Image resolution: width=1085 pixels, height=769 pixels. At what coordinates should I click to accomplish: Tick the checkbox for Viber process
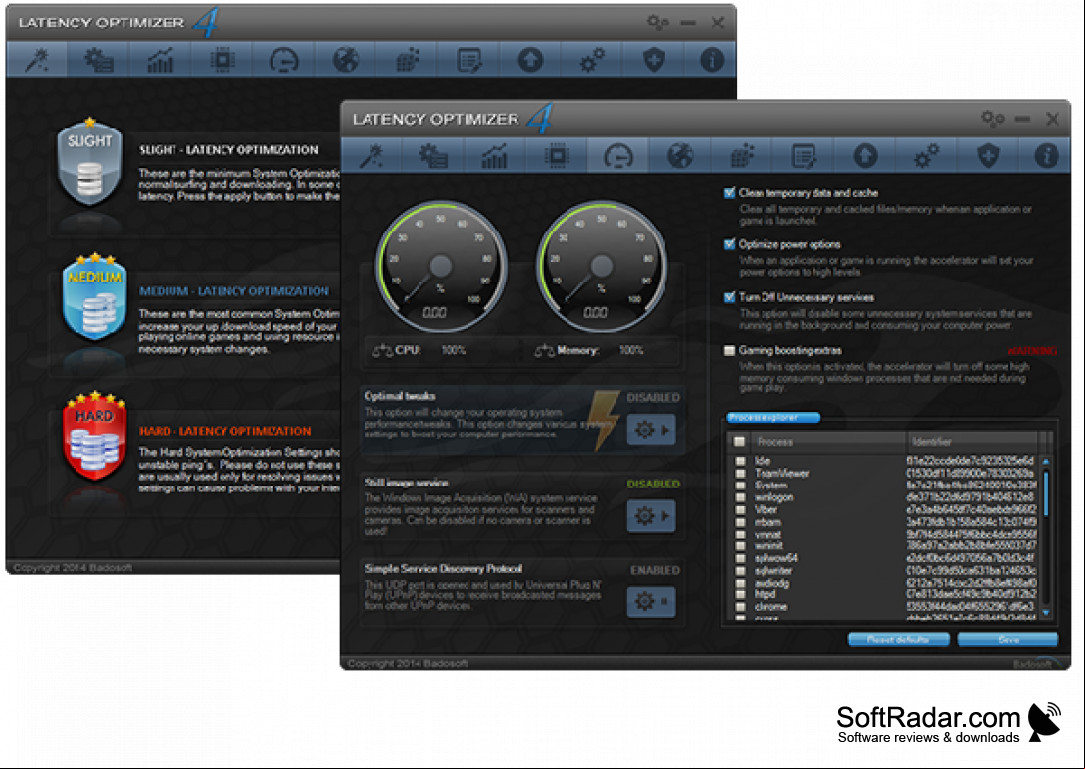click(x=740, y=509)
